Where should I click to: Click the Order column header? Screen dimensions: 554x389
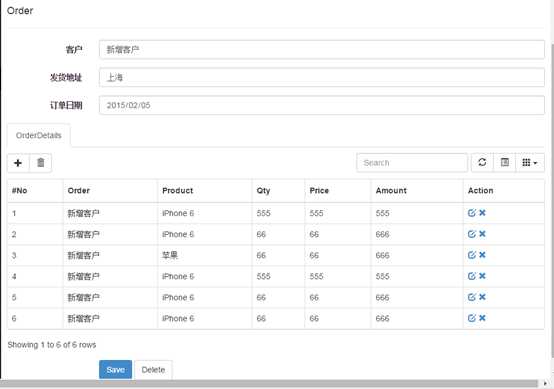click(x=110, y=191)
